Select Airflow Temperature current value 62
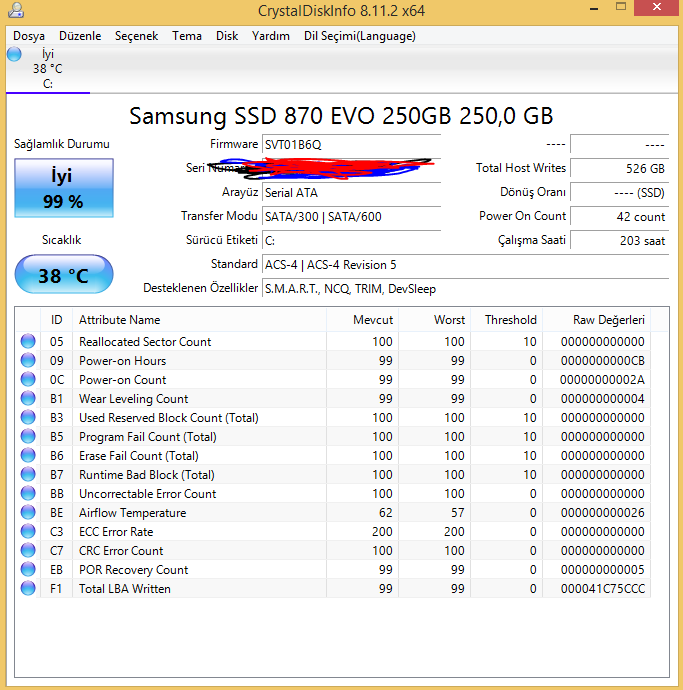 386,513
